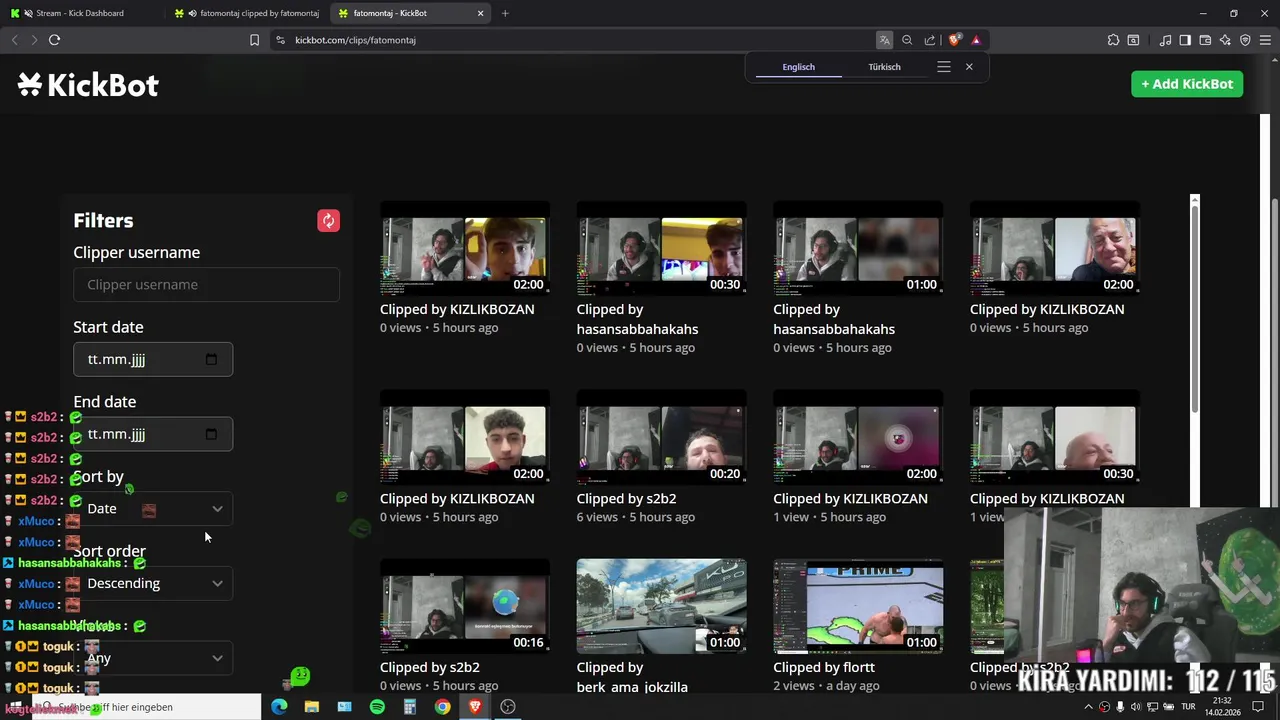The width and height of the screenshot is (1280, 720).
Task: Open Brave Shields lion icon
Action: (954, 40)
